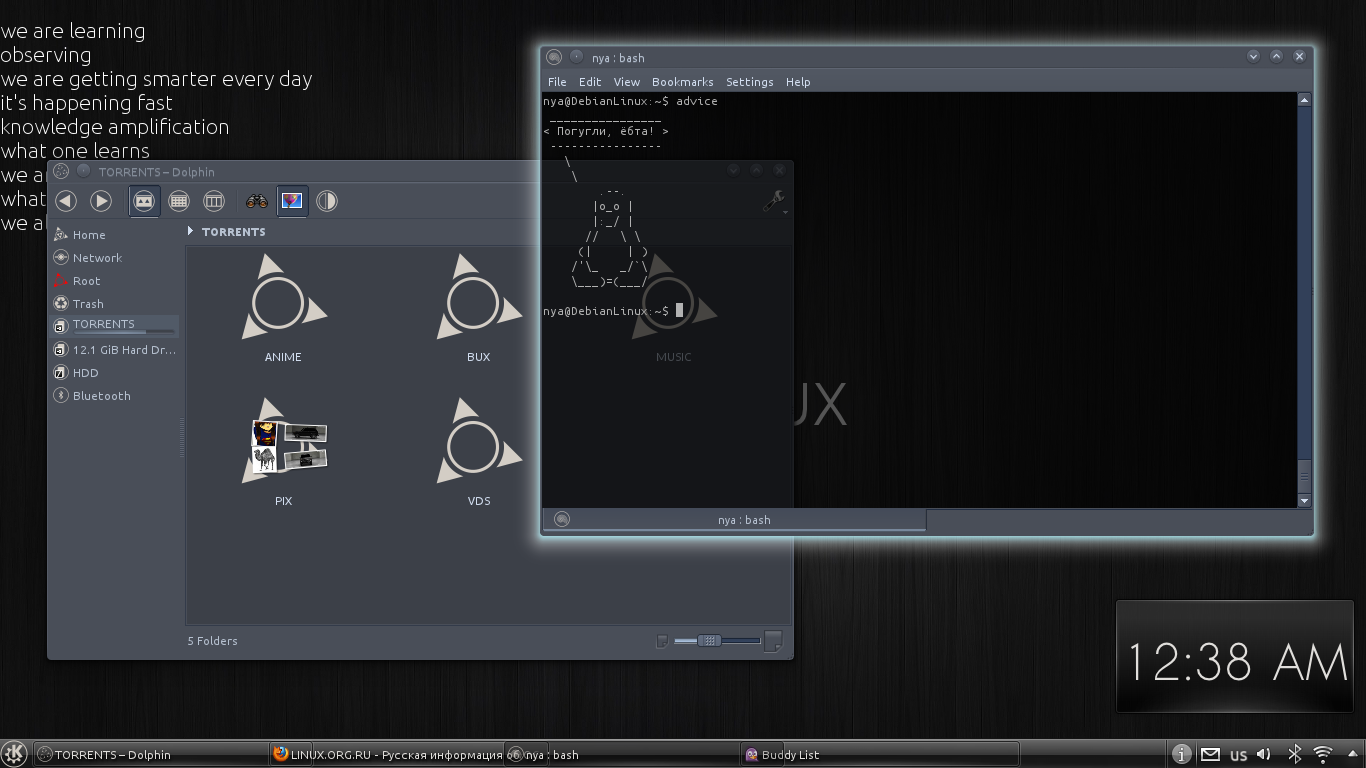Select the BUX folder
Viewport: 1366px width, 768px height.
478,308
